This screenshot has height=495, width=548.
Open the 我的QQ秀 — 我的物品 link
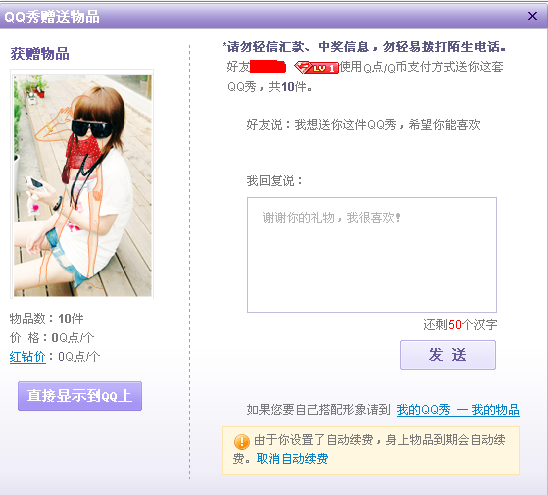(x=458, y=410)
